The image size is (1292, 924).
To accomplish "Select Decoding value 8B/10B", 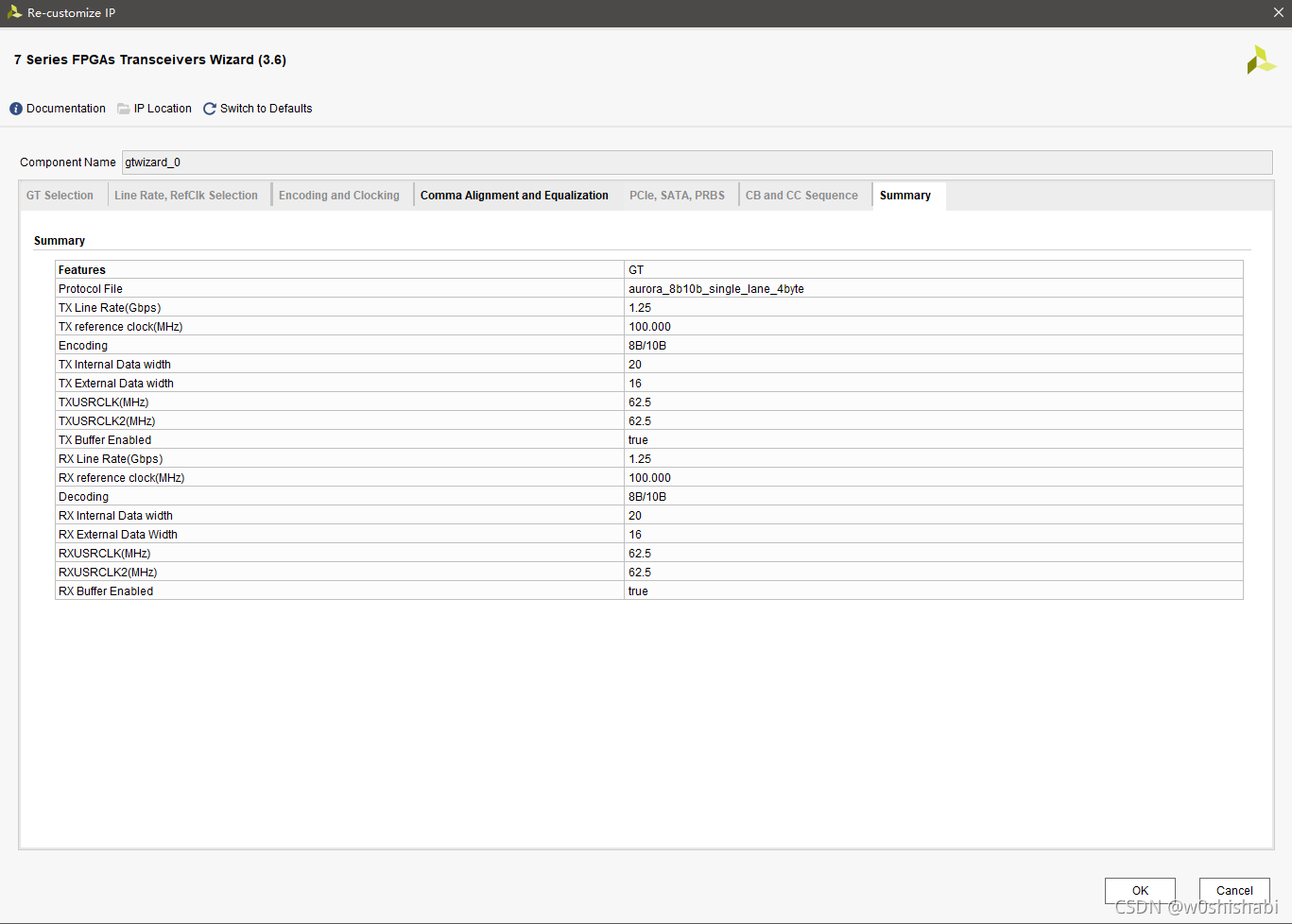I will [647, 497].
